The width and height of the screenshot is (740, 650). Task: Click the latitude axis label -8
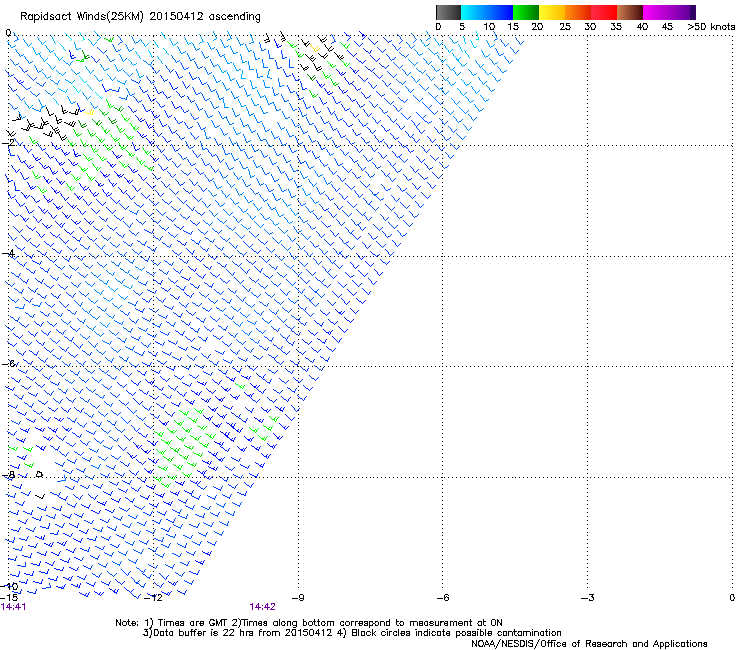coord(8,474)
